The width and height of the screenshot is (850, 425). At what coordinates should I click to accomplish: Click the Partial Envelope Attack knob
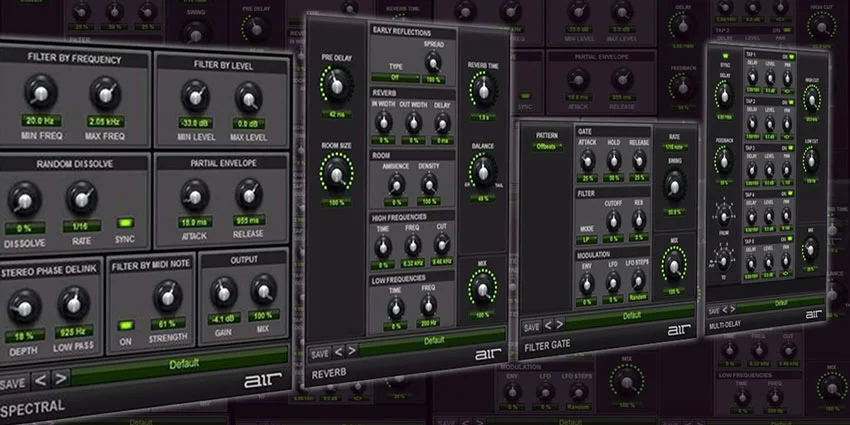pyautogui.click(x=195, y=196)
